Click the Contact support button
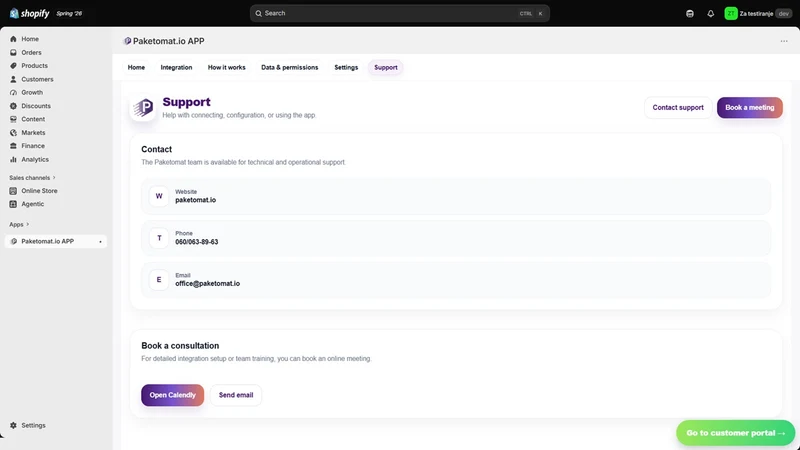The width and height of the screenshot is (800, 450). 678,108
